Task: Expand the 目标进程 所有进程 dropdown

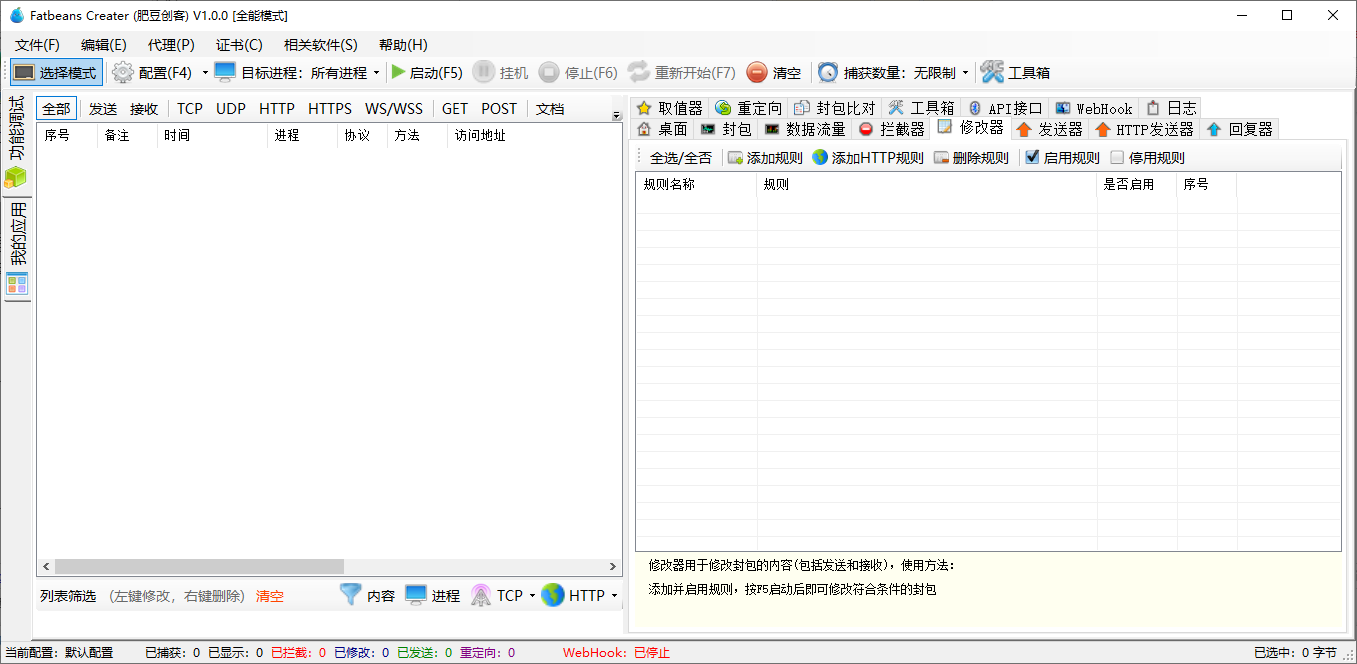Action: coord(376,73)
